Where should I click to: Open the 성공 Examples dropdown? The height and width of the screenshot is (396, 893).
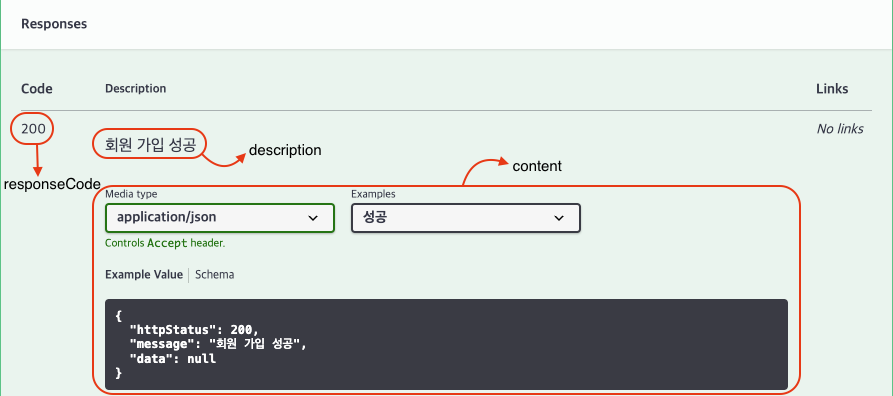point(466,218)
